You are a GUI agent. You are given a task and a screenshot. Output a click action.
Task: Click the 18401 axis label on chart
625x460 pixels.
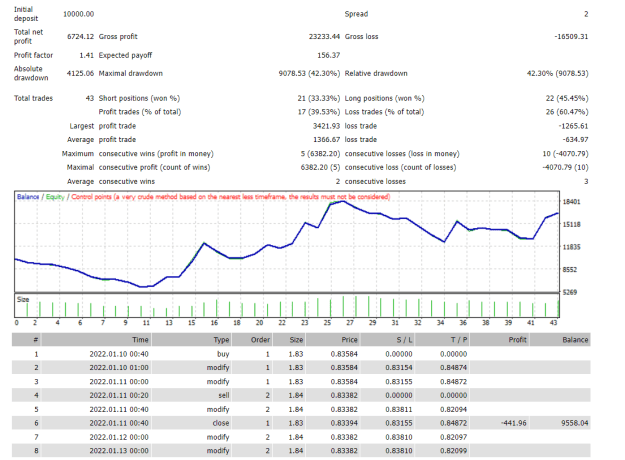click(x=571, y=202)
